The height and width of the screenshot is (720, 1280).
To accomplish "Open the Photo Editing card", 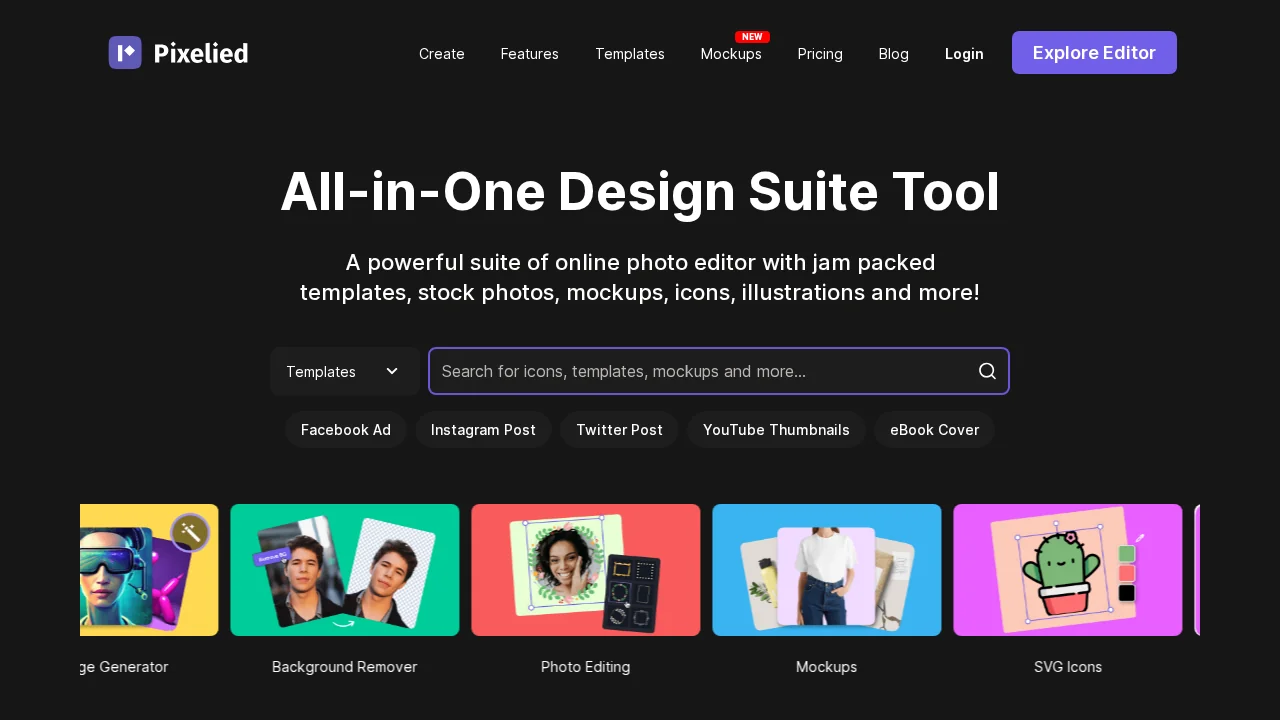I will click(585, 570).
